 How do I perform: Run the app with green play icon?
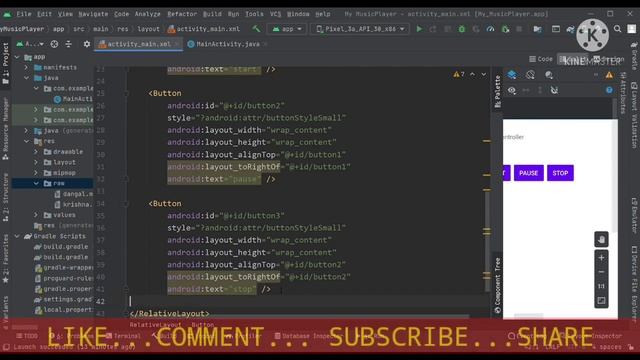click(419, 29)
